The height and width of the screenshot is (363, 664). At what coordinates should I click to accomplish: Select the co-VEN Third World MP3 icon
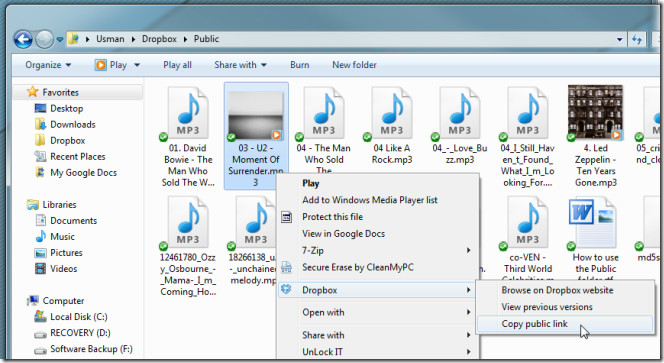(528, 222)
